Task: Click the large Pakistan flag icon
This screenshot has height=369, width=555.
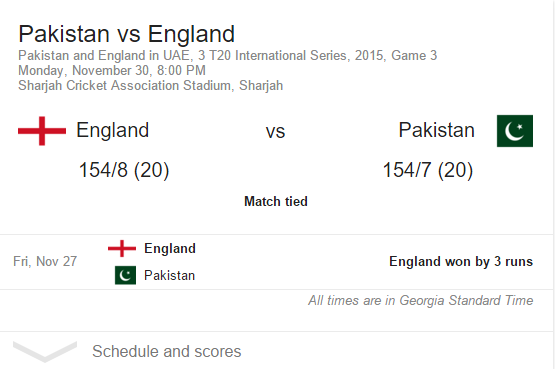Action: pos(515,131)
